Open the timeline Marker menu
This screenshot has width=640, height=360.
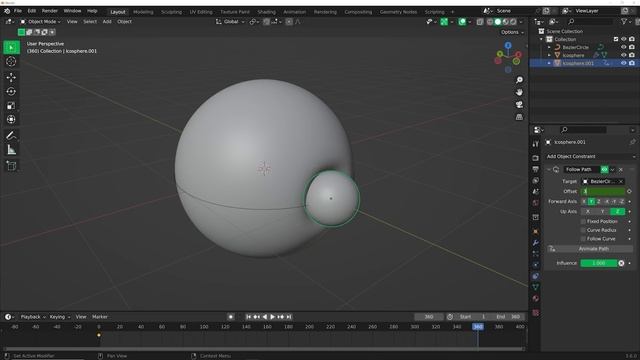coord(100,317)
